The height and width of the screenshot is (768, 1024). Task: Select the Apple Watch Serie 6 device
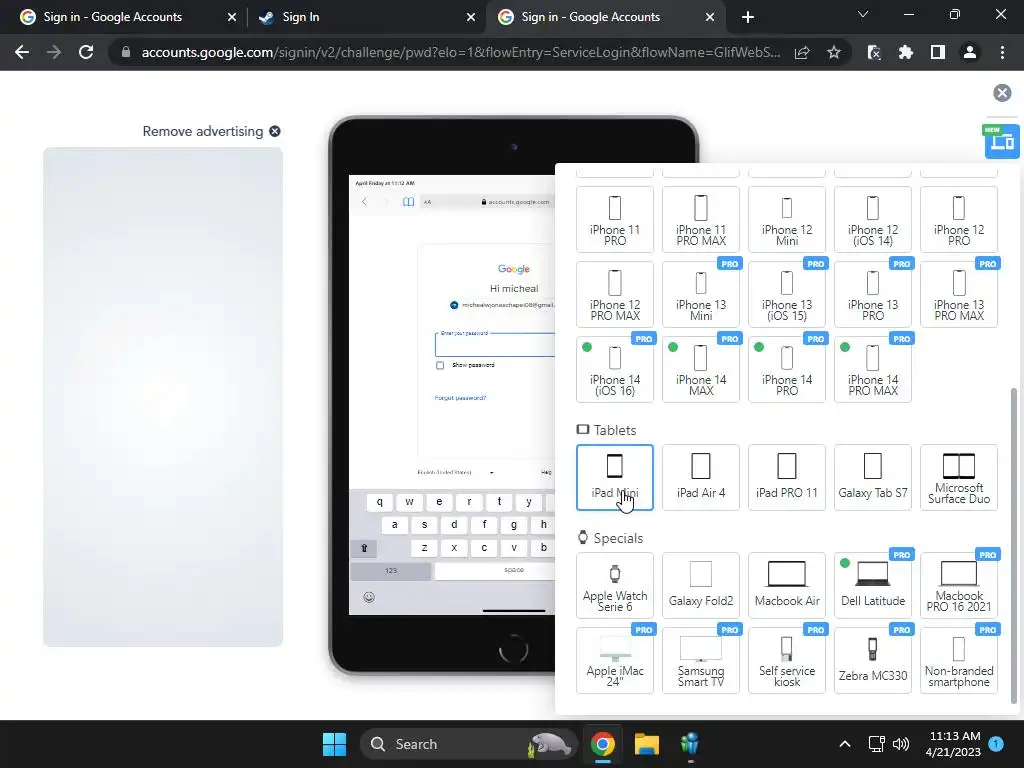coord(615,585)
